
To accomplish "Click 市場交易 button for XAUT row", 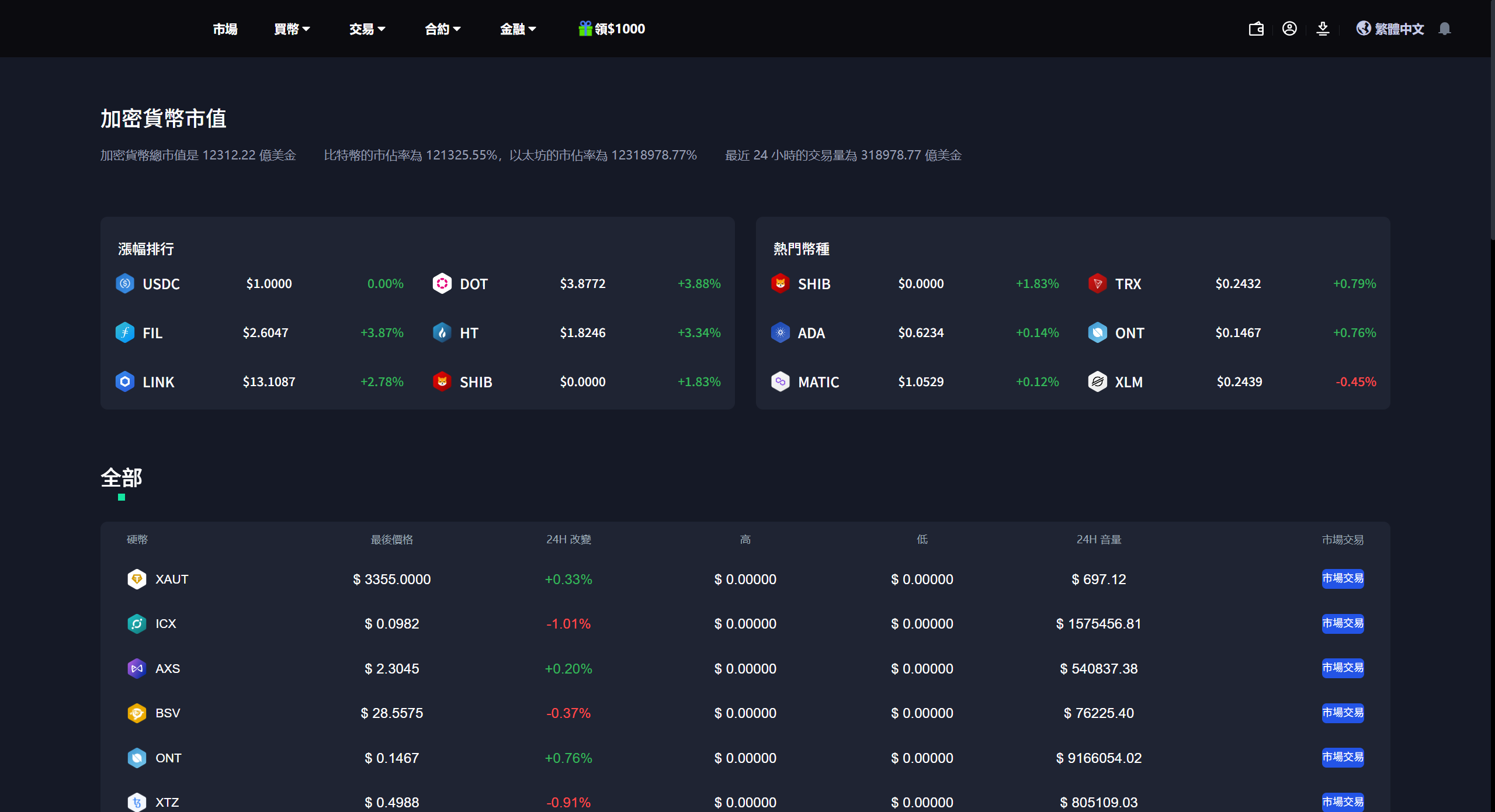I will pos(1343,578).
